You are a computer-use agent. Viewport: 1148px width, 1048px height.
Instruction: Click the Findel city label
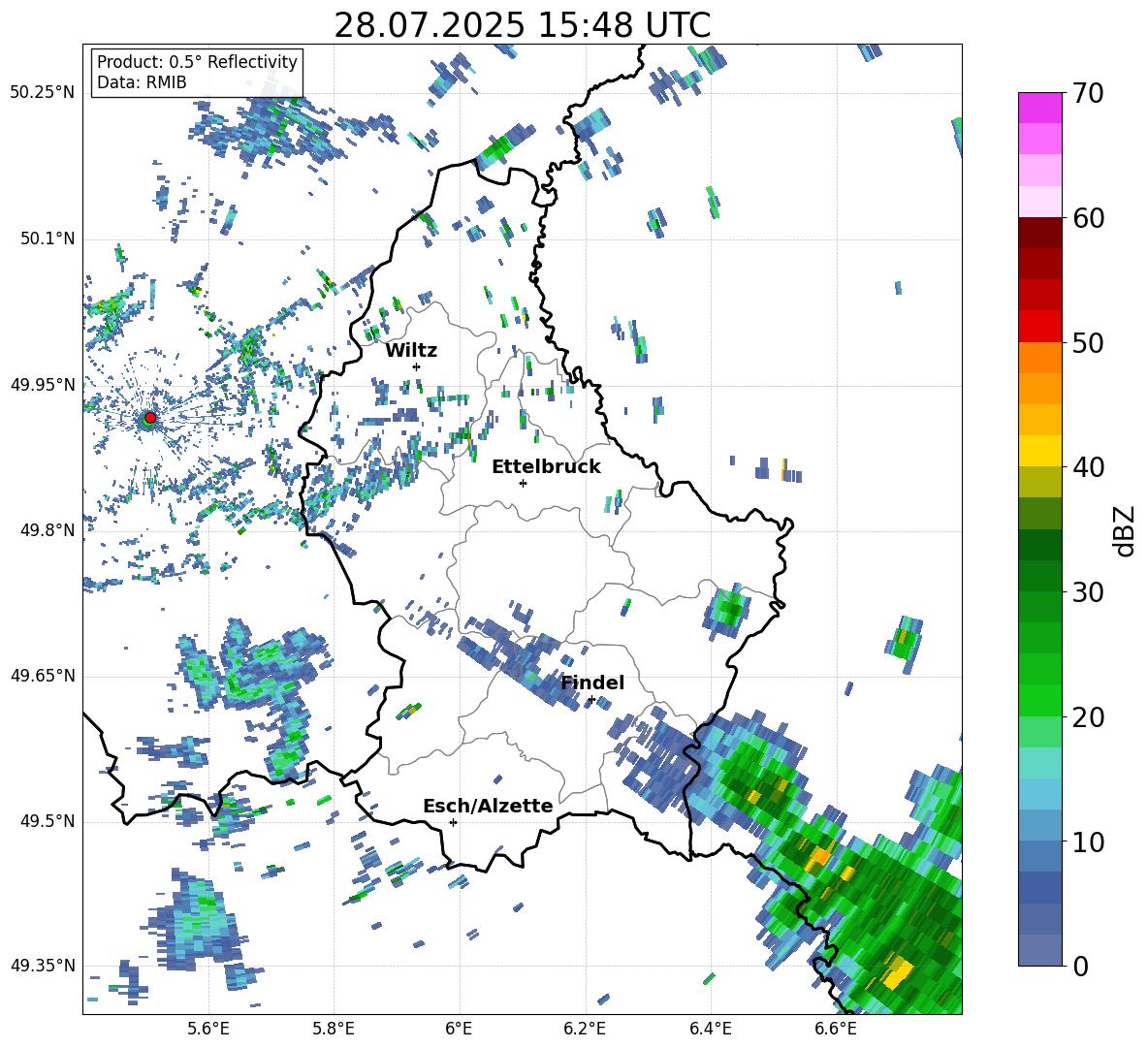pyautogui.click(x=592, y=683)
